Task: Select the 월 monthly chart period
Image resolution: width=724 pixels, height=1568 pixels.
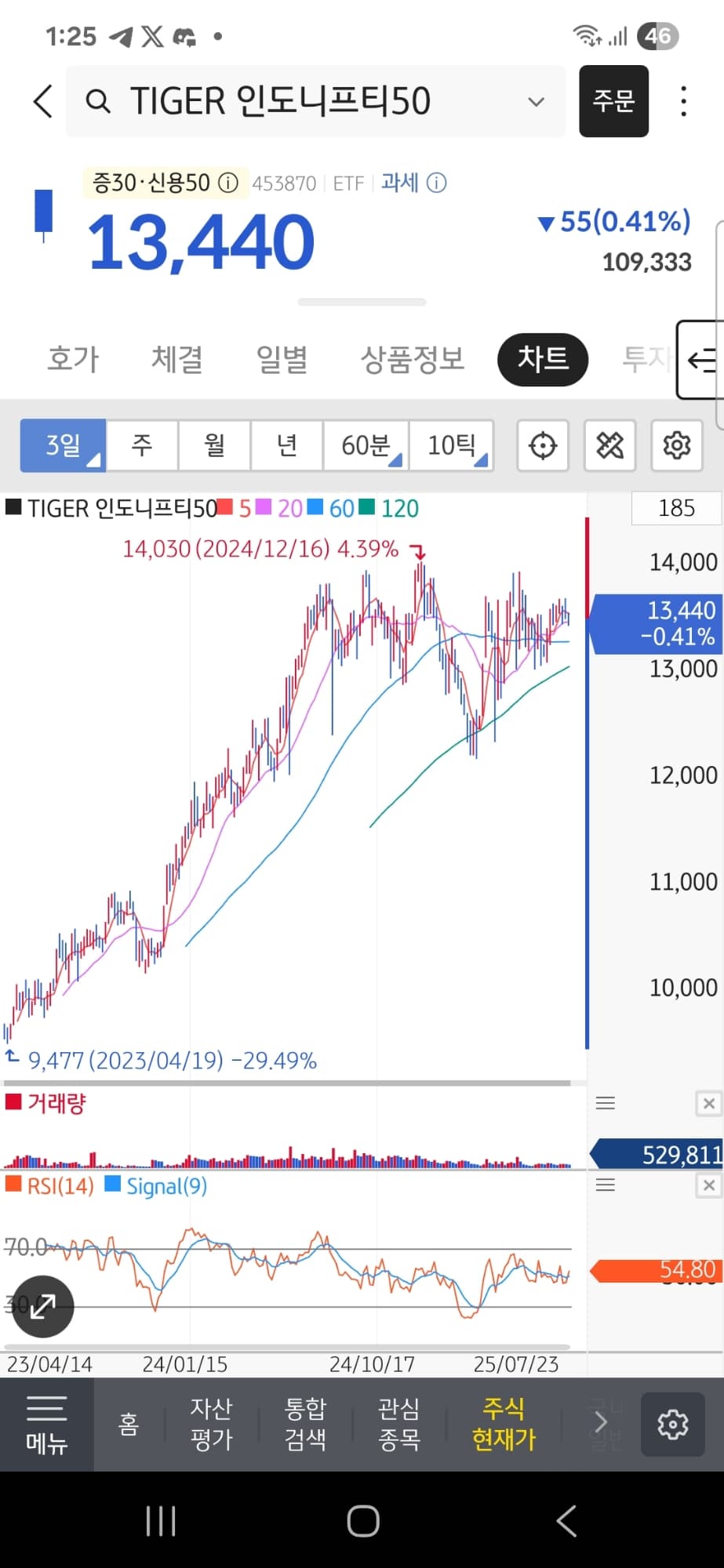Action: click(214, 446)
